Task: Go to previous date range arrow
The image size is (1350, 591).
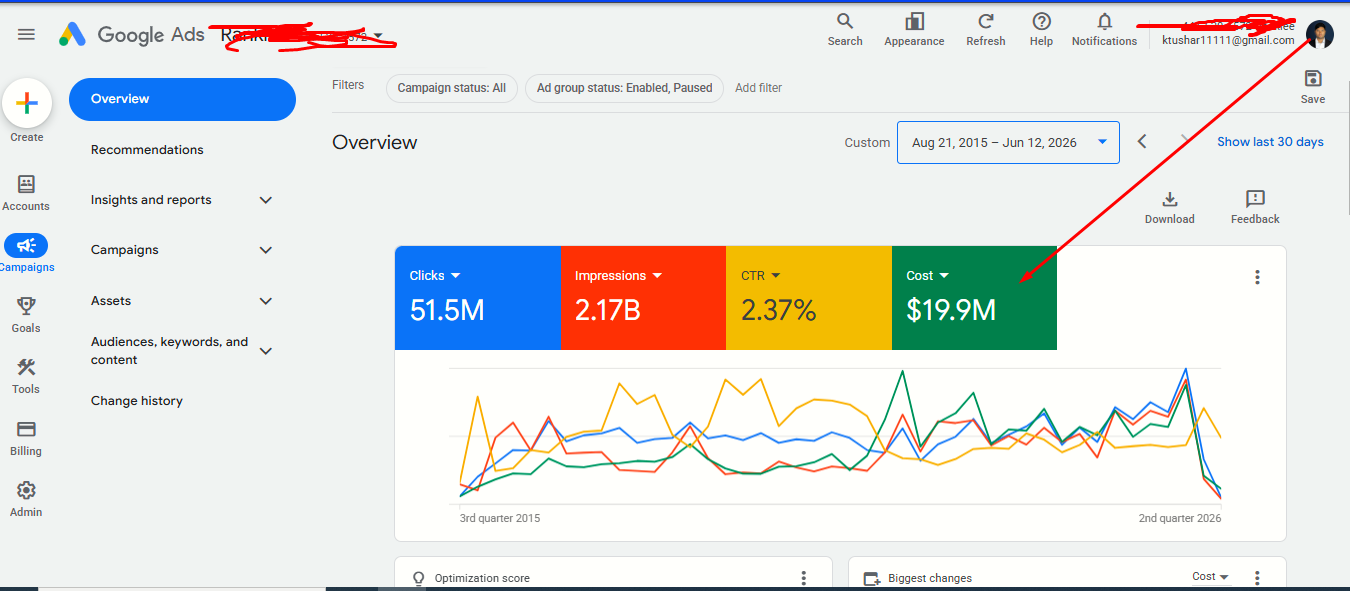Action: (x=1142, y=142)
